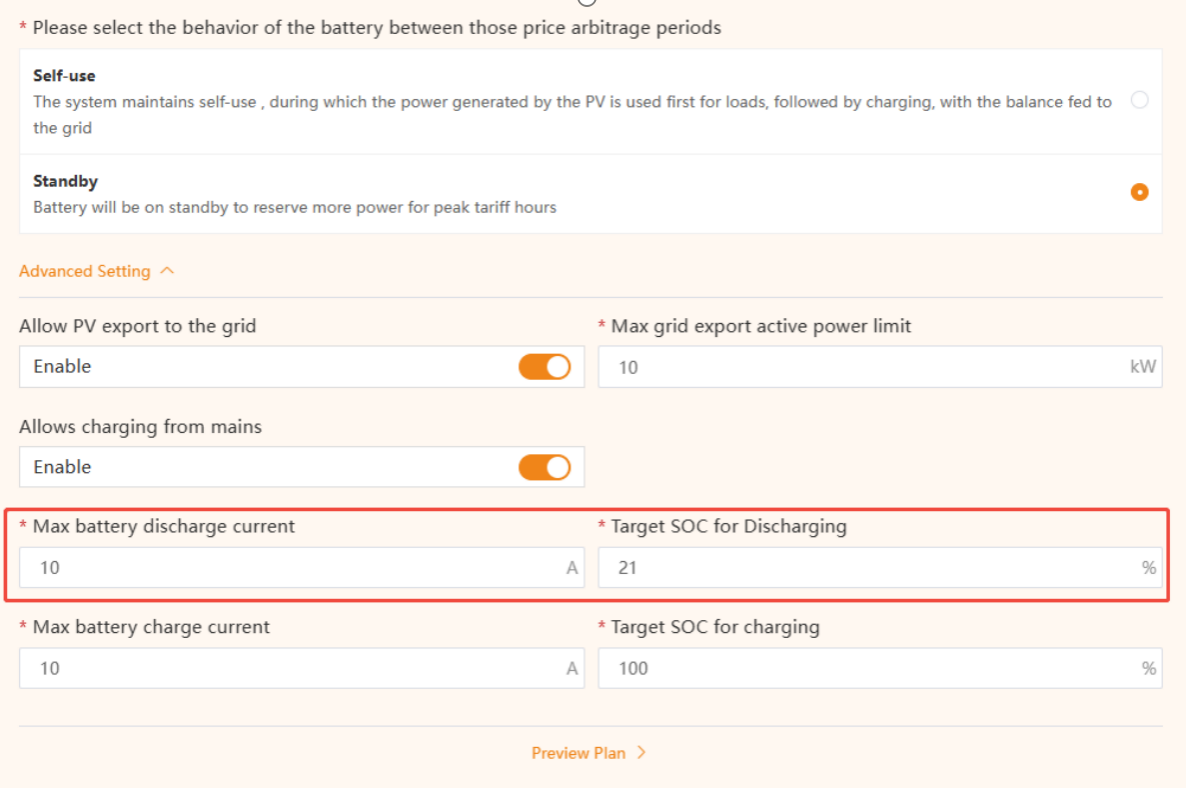Click the Self-use option description row

[x=572, y=114]
